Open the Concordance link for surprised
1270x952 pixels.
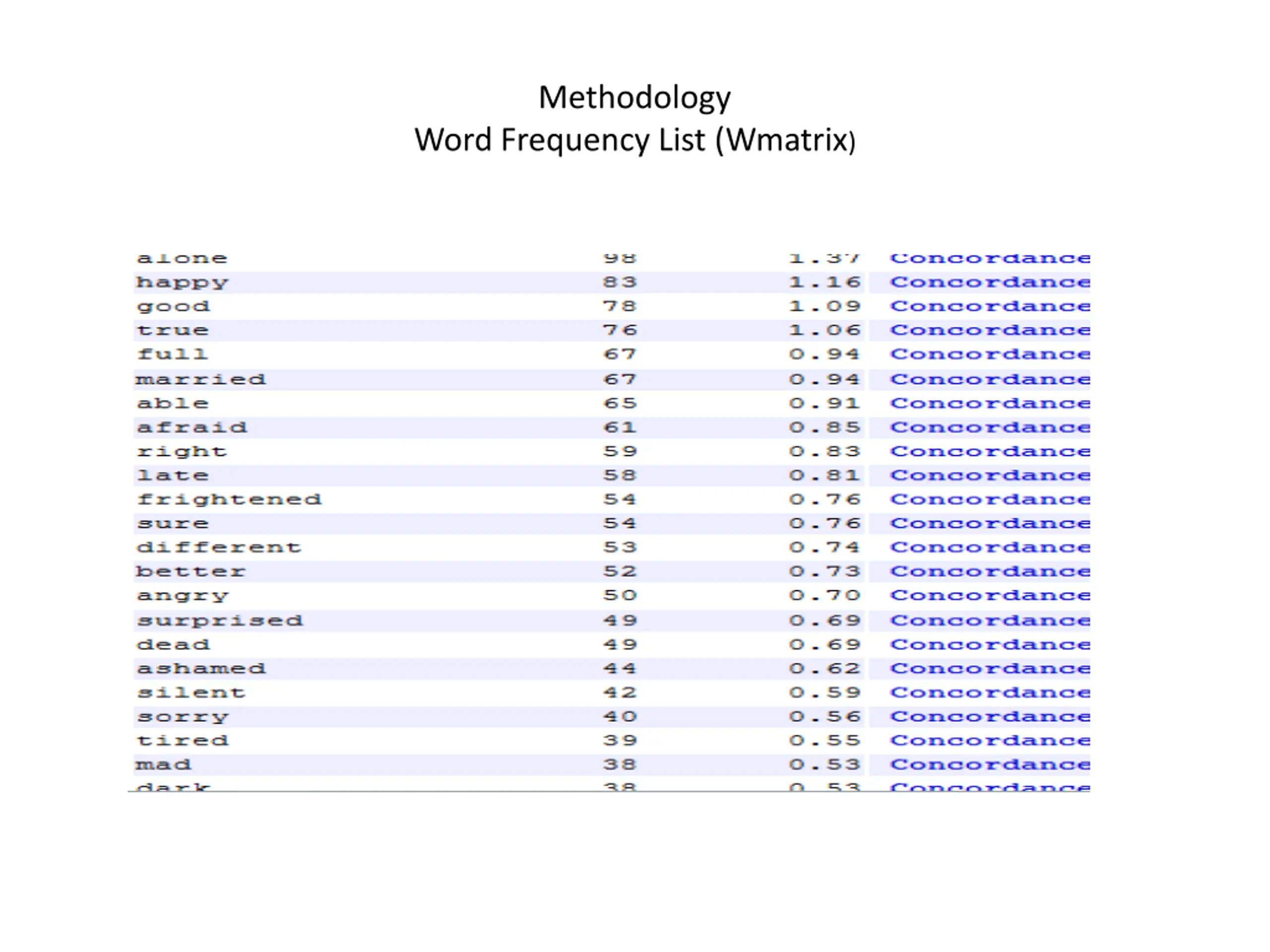point(990,621)
